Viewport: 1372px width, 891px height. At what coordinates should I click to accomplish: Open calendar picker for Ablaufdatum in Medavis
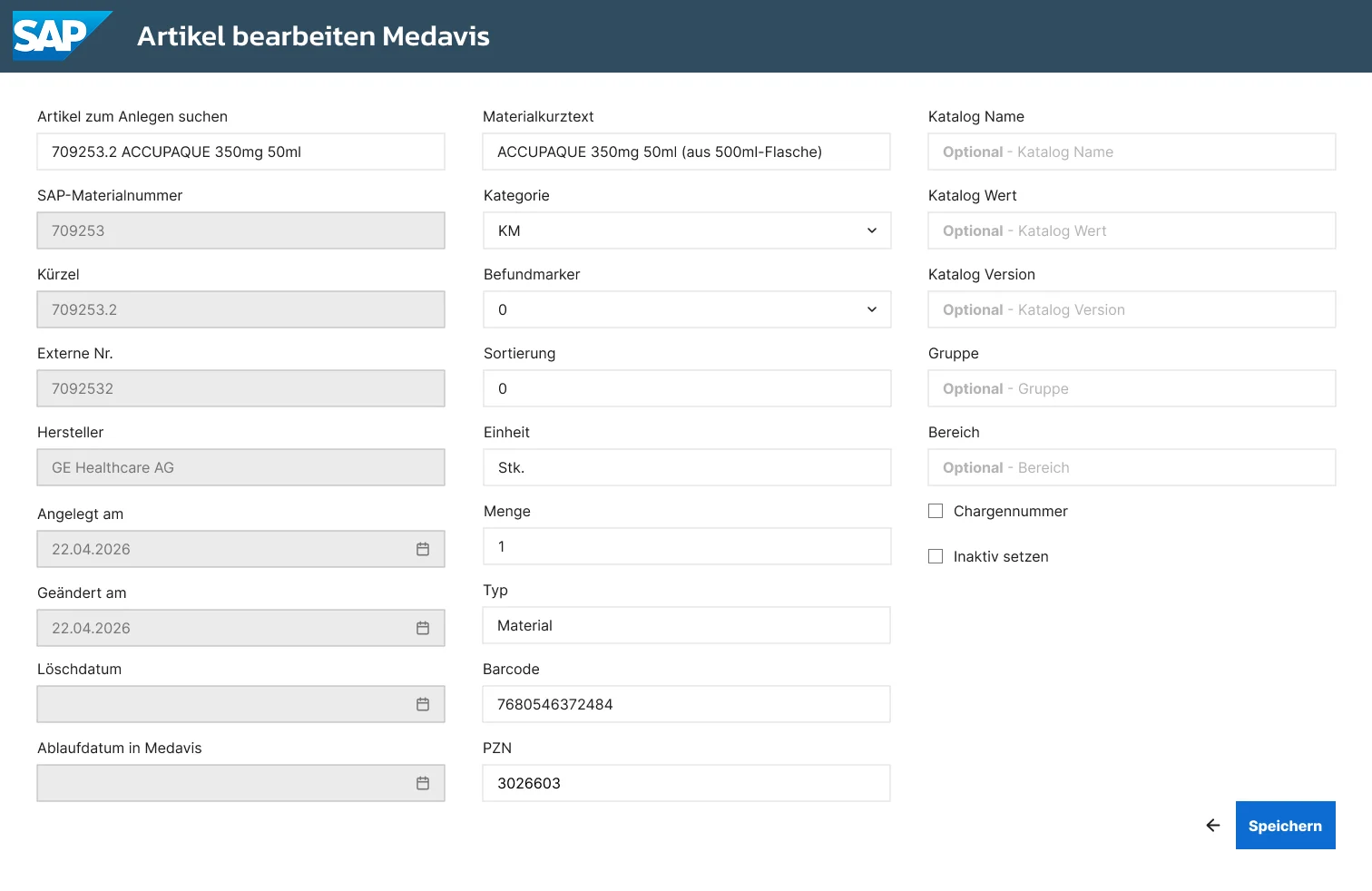click(423, 783)
